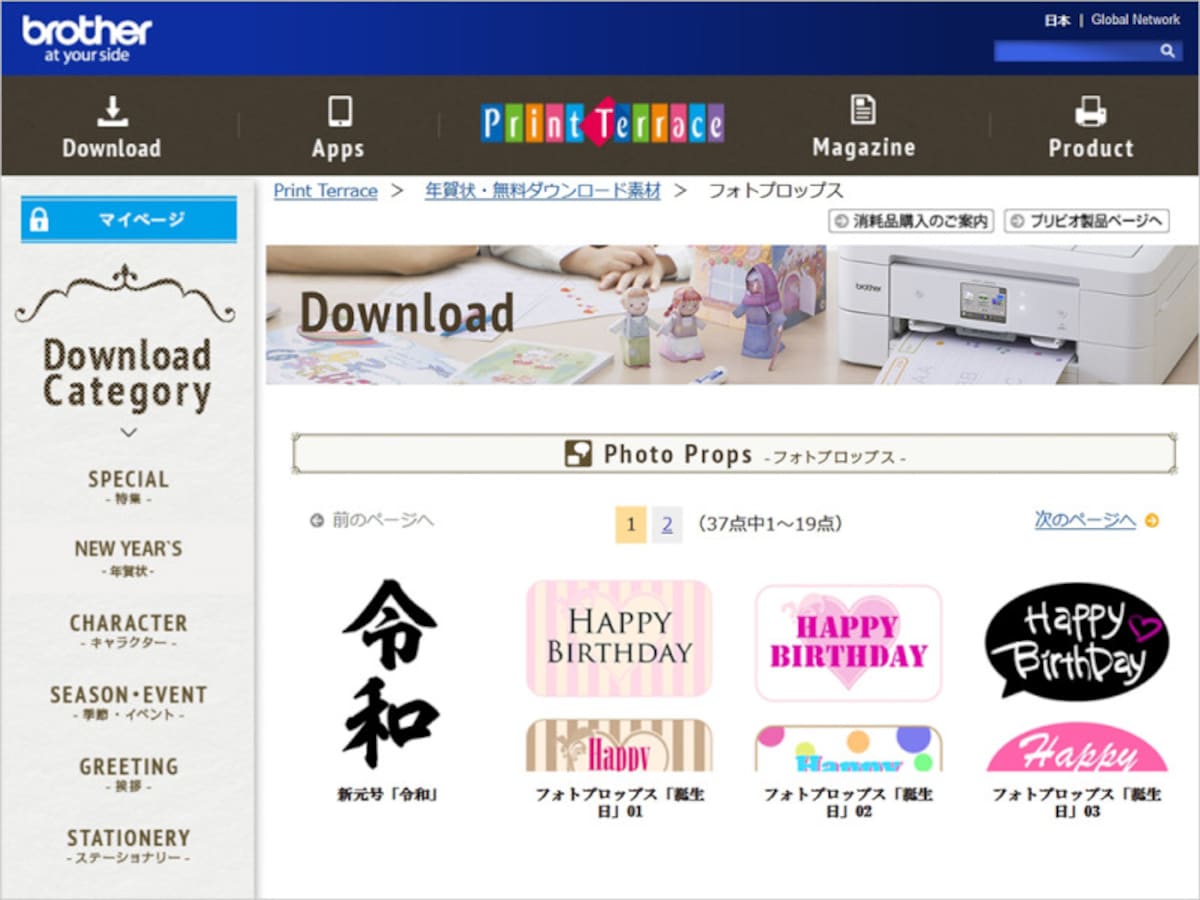Click the フォトプロップス「誕生日」03 caption
This screenshot has width=1200, height=900.
tap(1077, 803)
